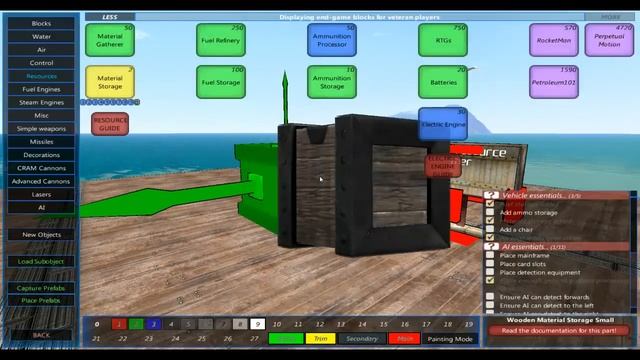Click the BACK button
This screenshot has width=640, height=360.
pos(41,335)
